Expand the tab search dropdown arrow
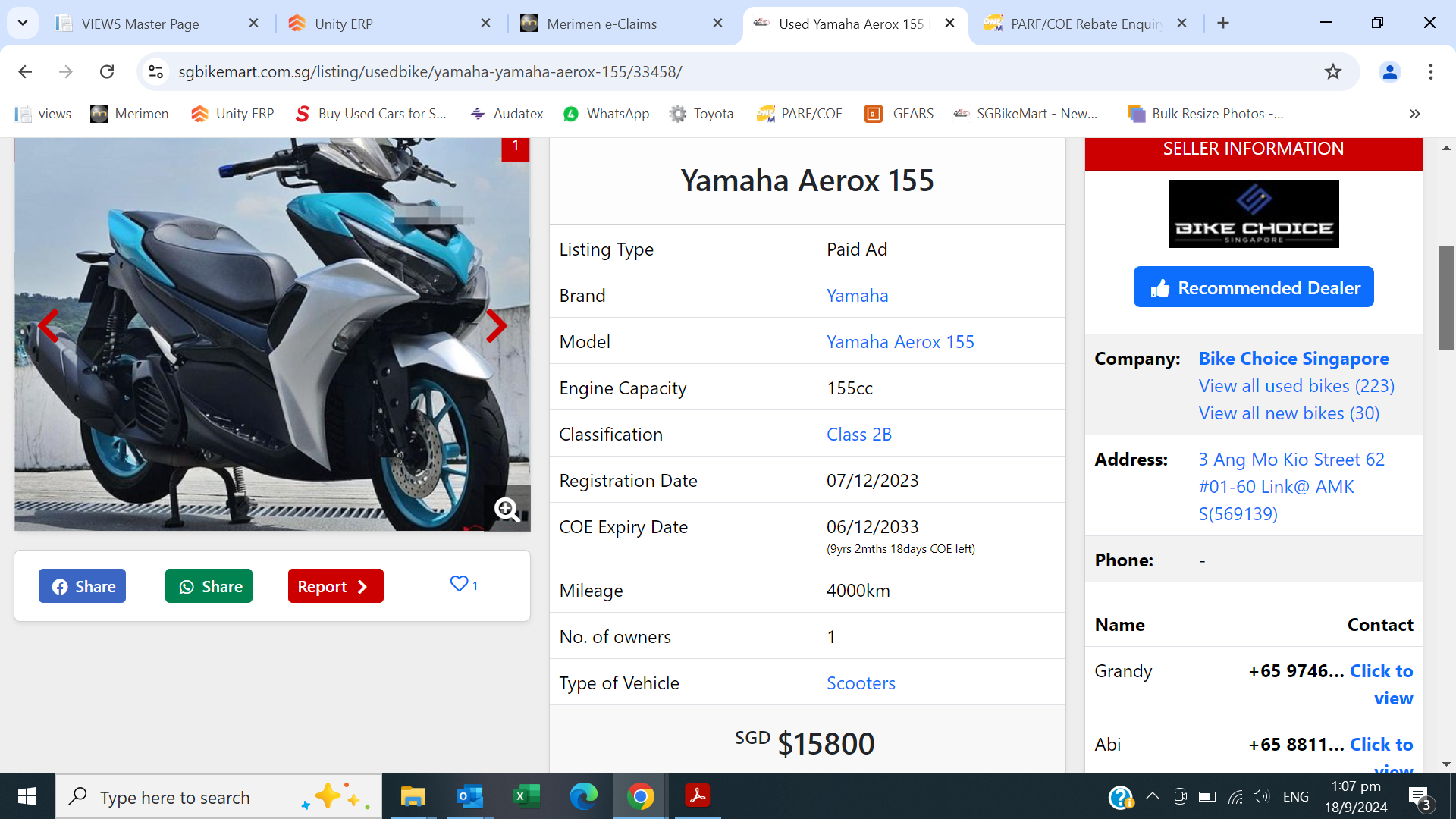Screen dimensions: 1456x819 [23, 23]
